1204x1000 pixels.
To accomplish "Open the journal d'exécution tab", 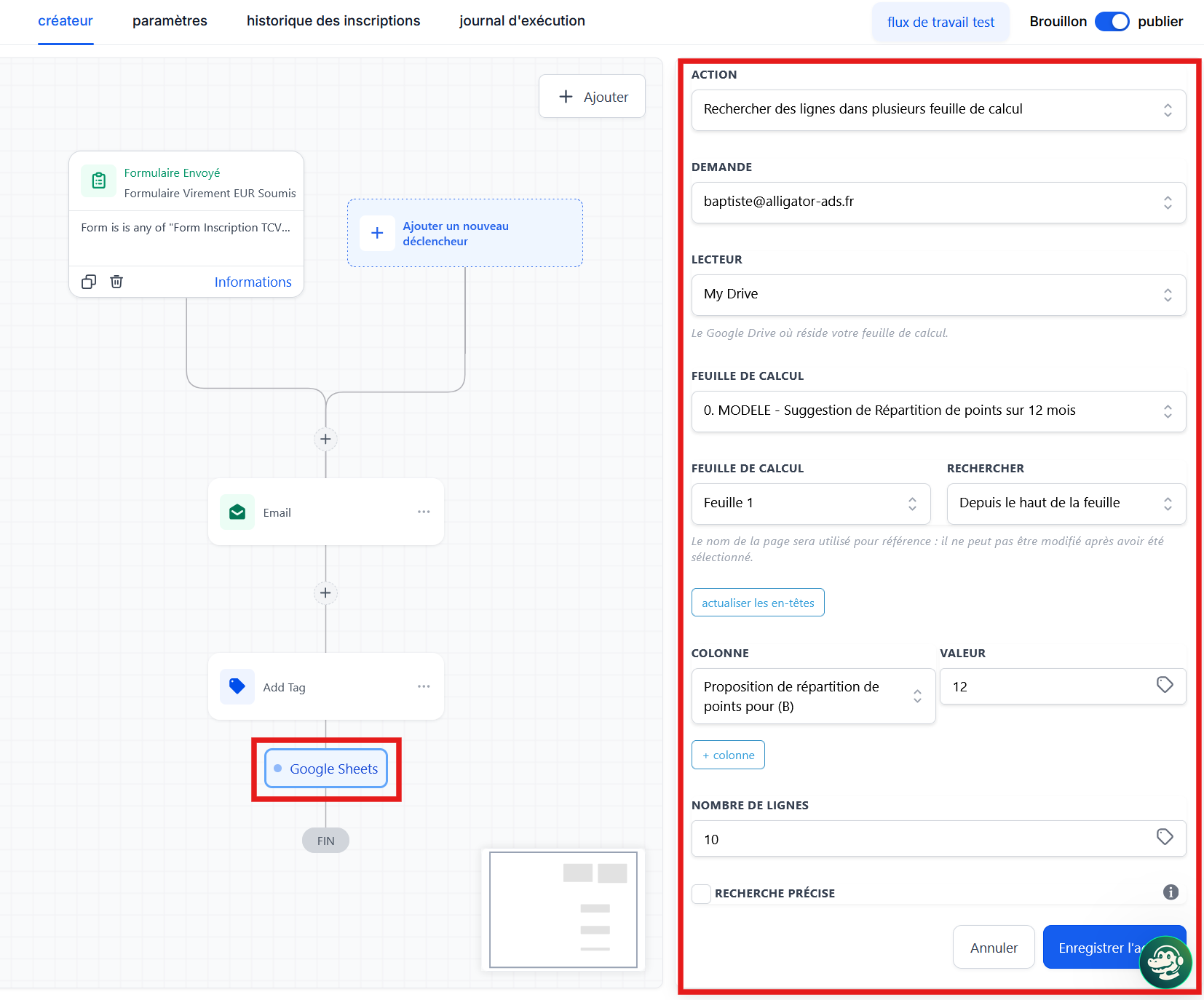I will point(522,21).
